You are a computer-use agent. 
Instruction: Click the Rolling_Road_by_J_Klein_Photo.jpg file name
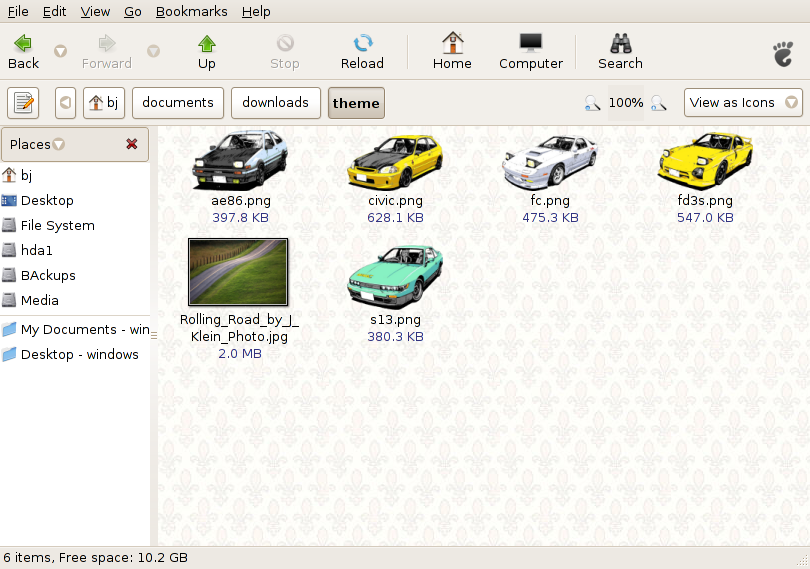point(239,328)
